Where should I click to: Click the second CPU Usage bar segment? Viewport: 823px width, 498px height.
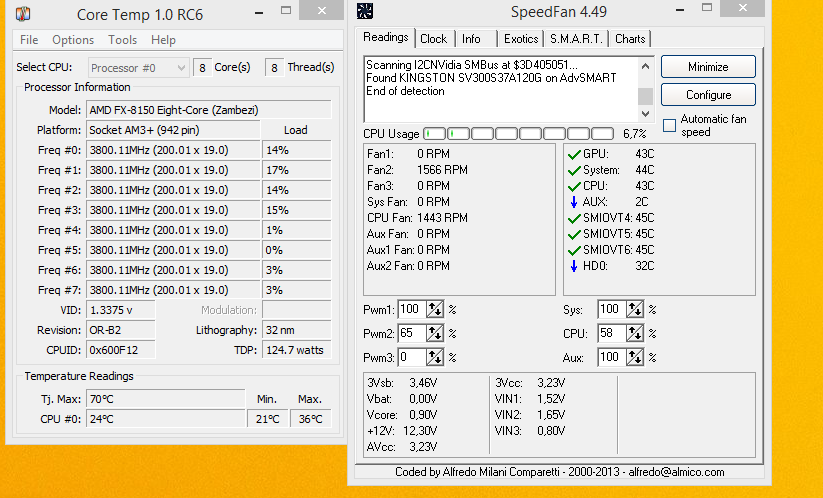pos(459,134)
